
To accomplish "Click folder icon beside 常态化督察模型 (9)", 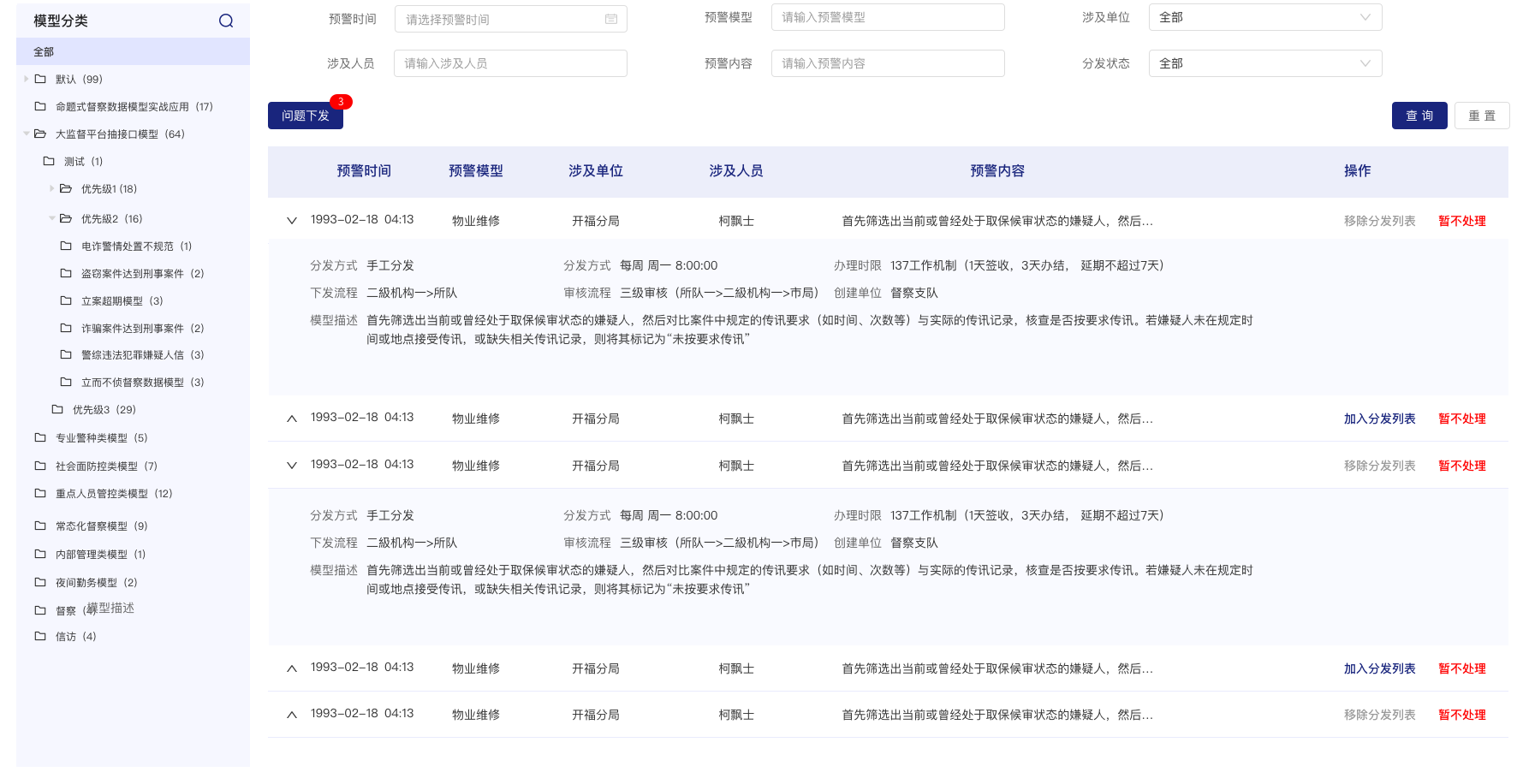I will click(40, 526).
